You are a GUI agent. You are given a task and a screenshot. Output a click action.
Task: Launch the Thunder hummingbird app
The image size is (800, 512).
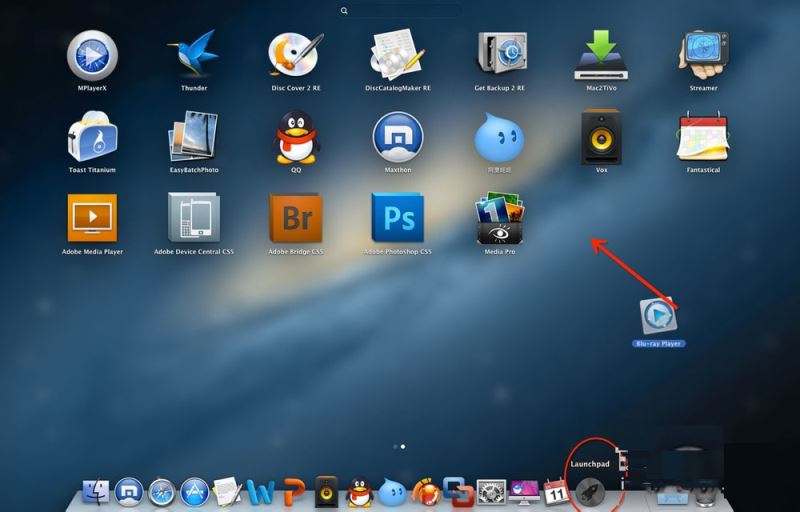coord(194,53)
